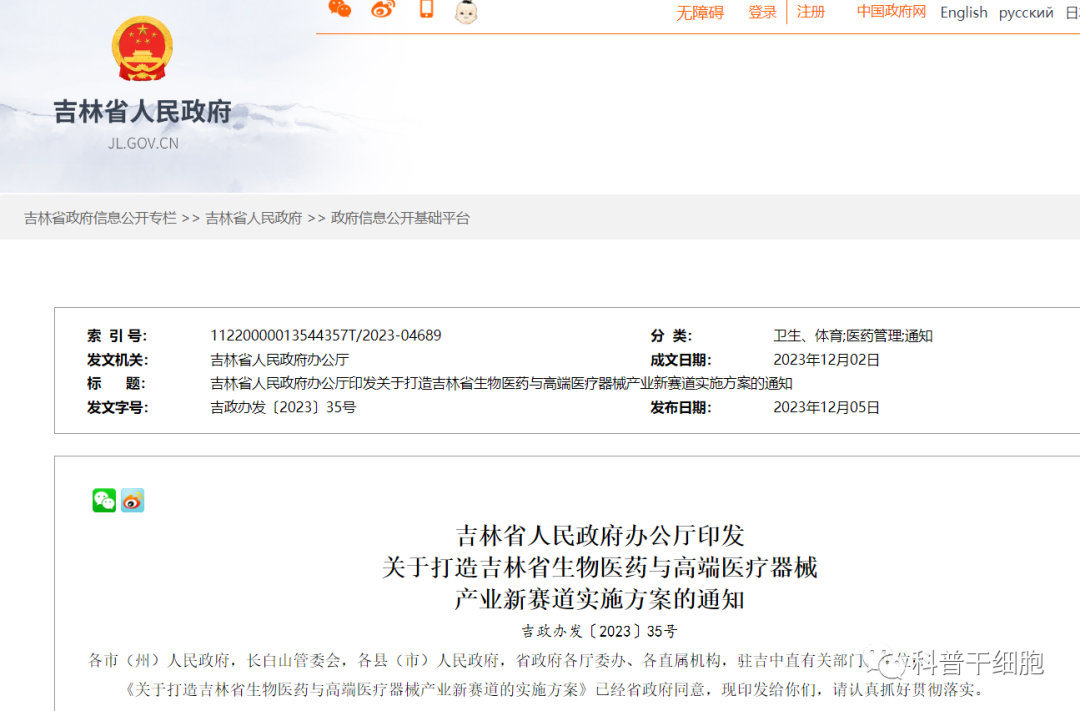1080x711 pixels.
Task: Open the cartoon avatar assistant icon
Action: tap(466, 11)
